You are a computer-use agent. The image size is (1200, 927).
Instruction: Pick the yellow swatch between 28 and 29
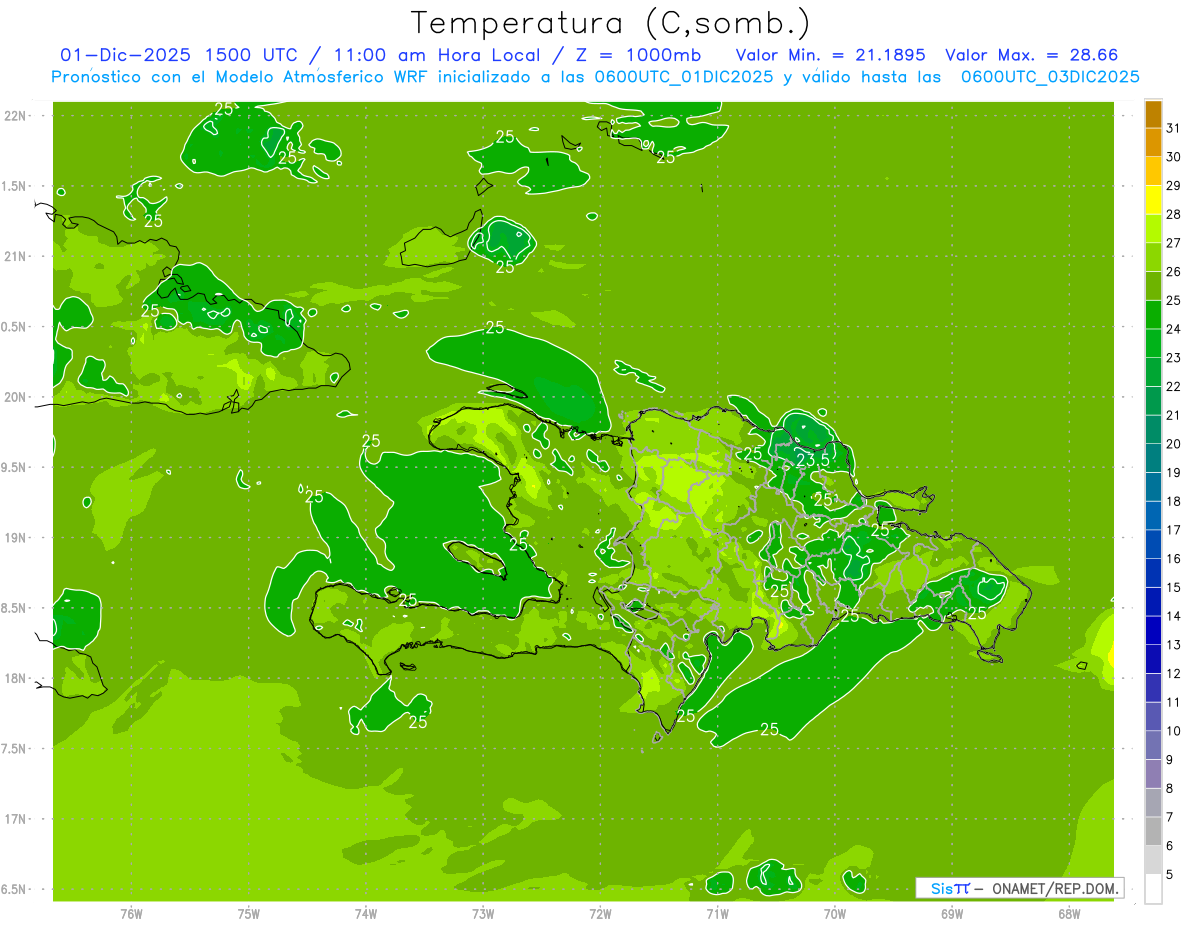coord(1153,200)
